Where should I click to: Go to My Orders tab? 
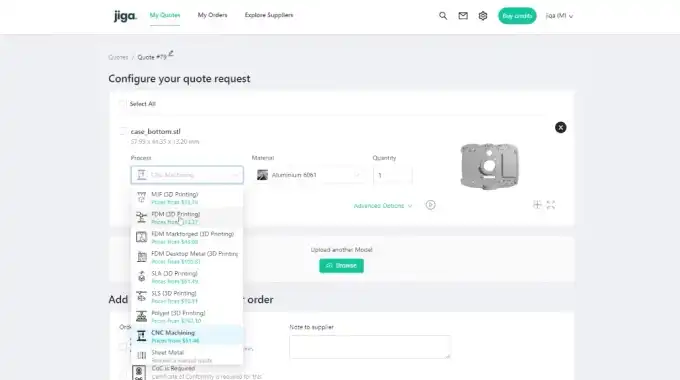212,15
